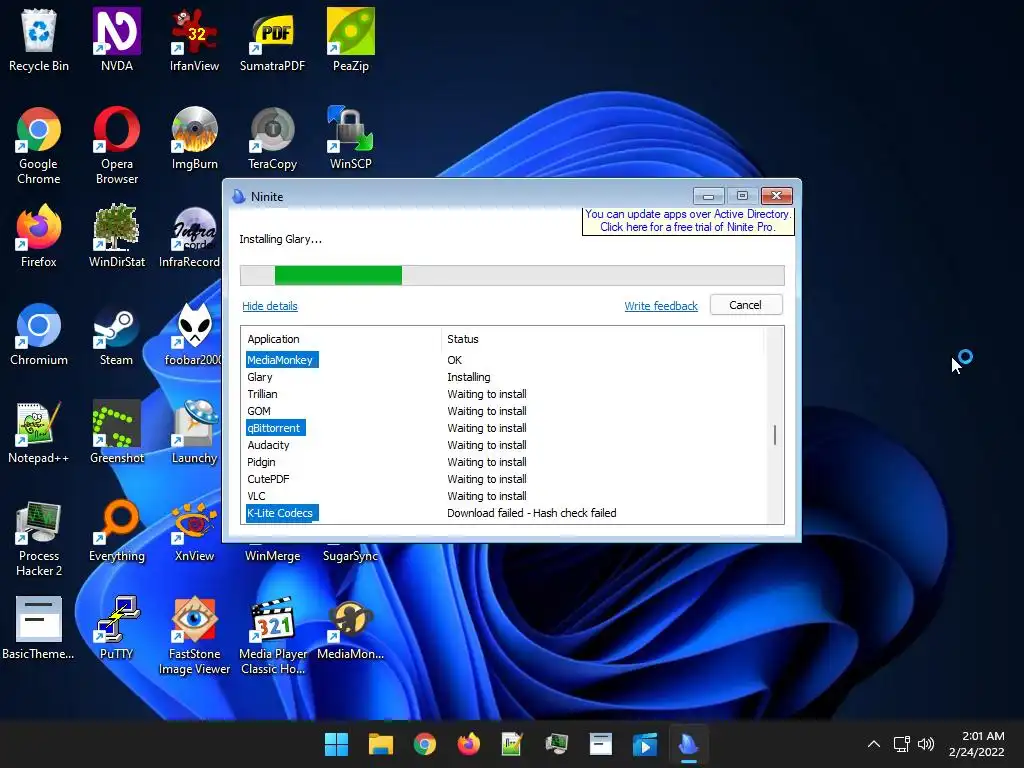Open the taskbar clock and date

point(976,744)
